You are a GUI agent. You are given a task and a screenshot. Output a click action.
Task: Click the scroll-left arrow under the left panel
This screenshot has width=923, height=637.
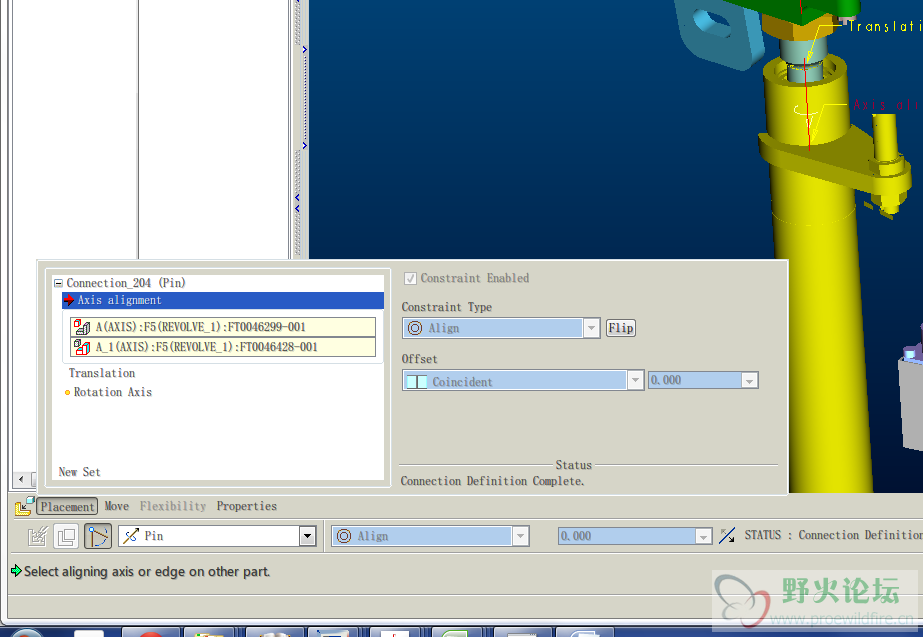(21, 479)
